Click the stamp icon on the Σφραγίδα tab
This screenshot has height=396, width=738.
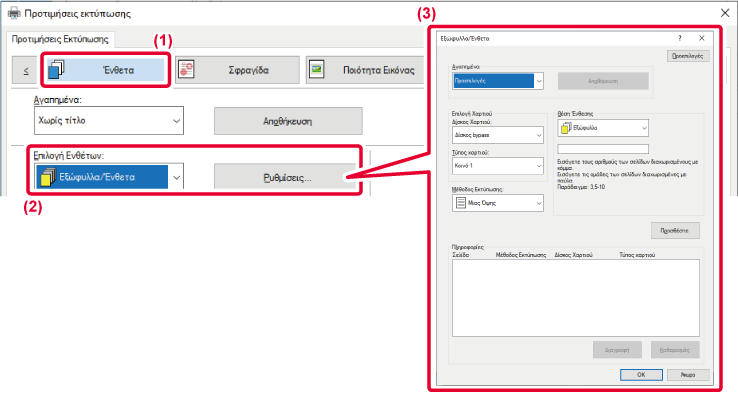tap(186, 69)
